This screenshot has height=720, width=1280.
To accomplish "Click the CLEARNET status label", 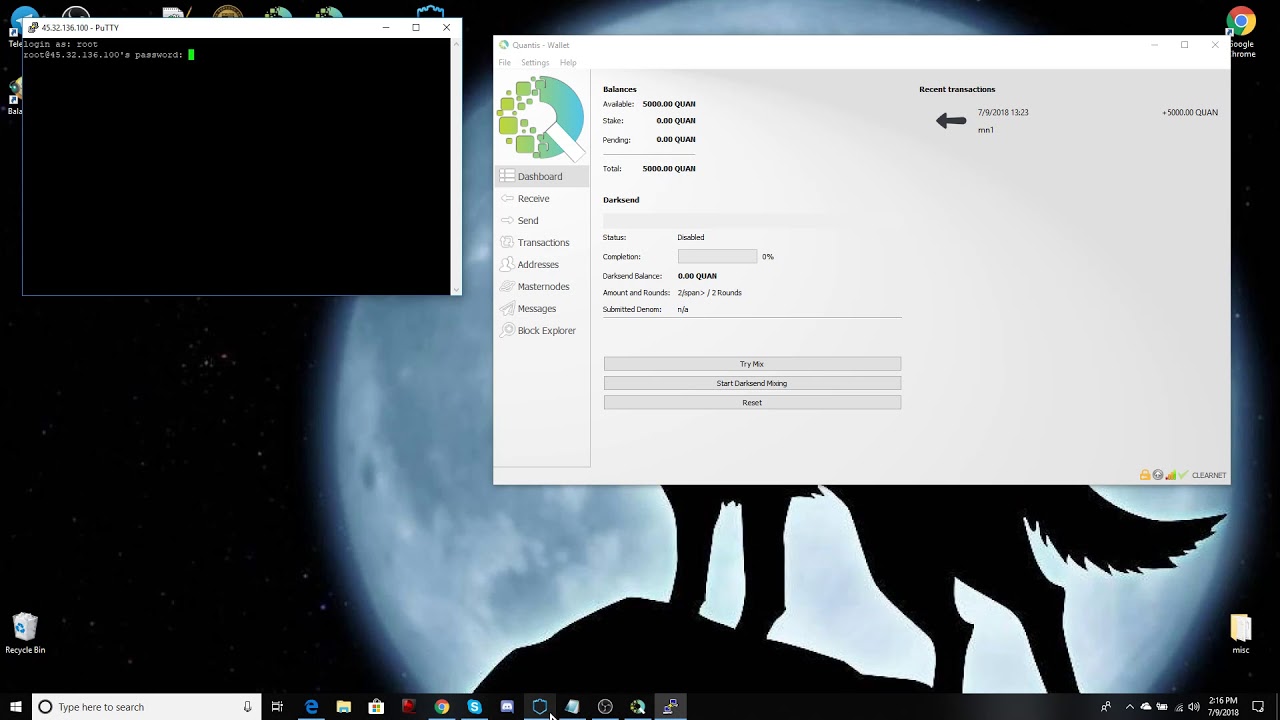I will pyautogui.click(x=1209, y=475).
